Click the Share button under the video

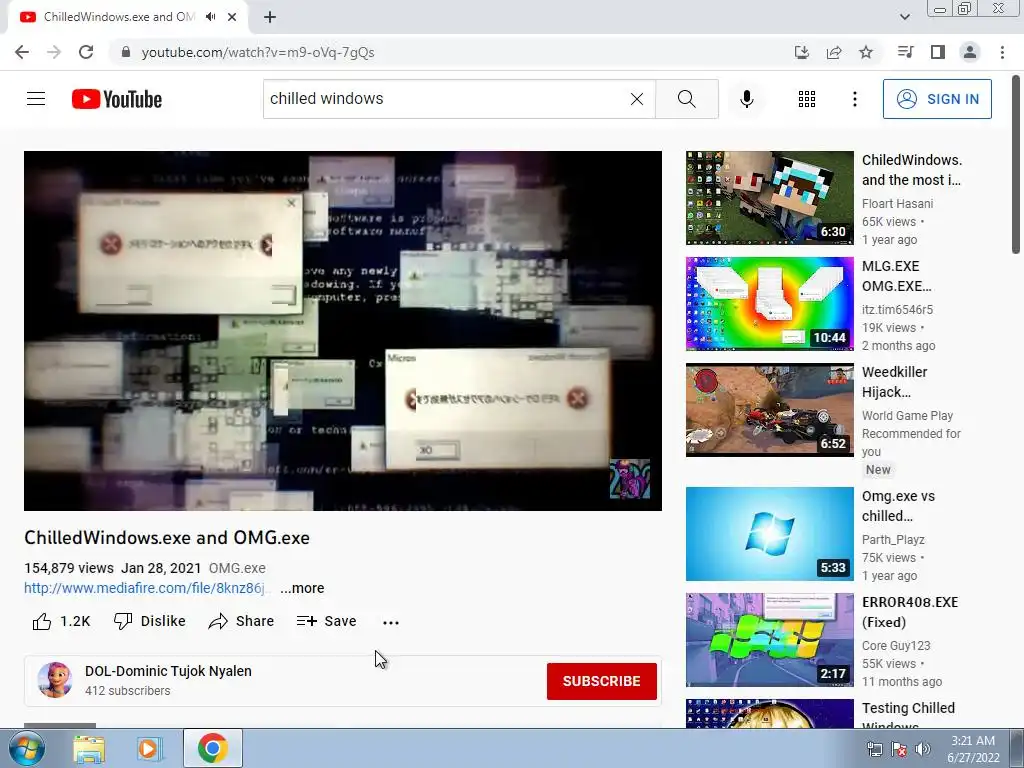[x=241, y=621]
